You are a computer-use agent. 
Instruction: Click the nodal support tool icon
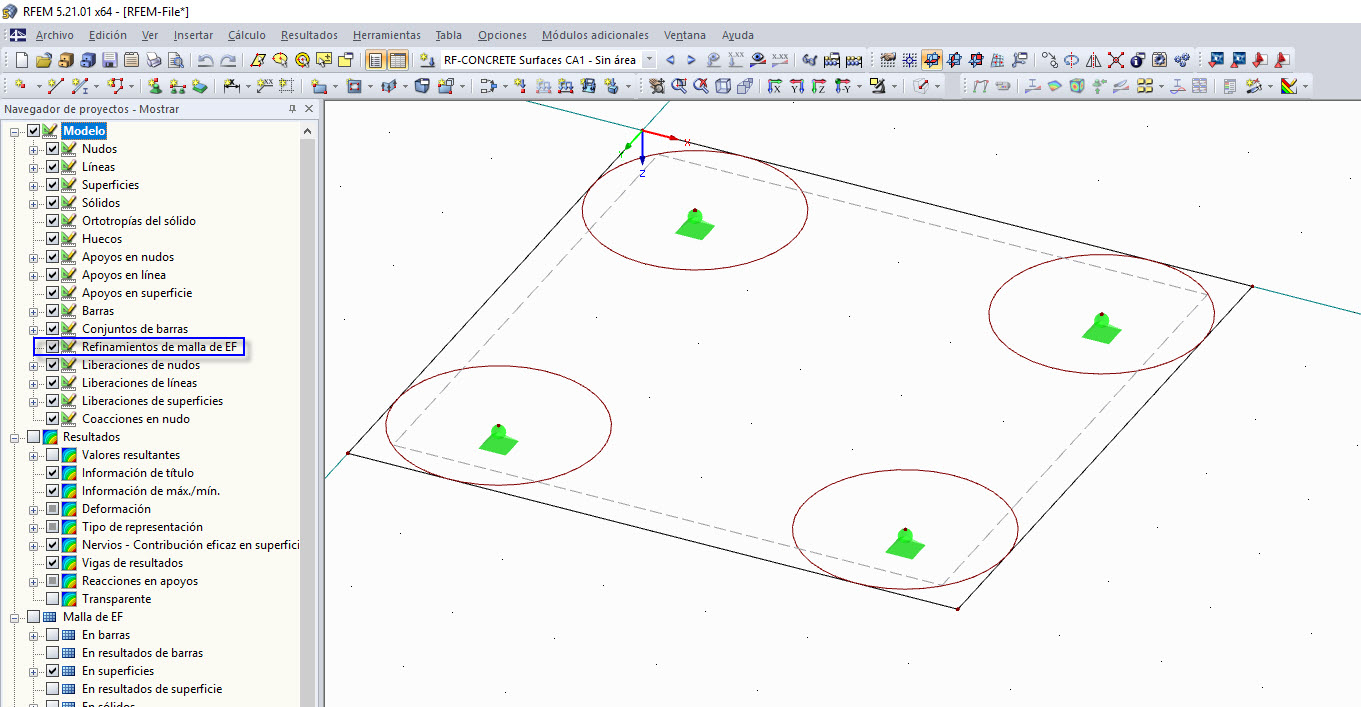pyautogui.click(x=156, y=86)
